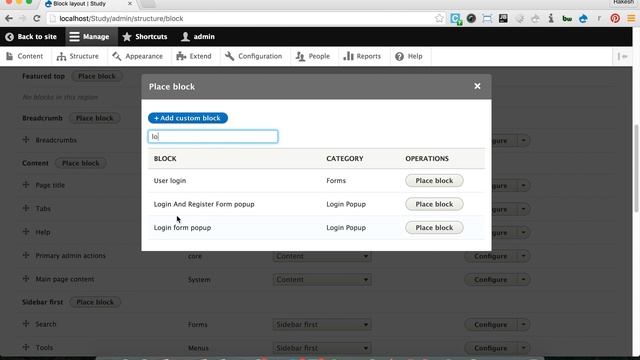Expand operations arrow for Tools block
The image size is (640, 360).
click(524, 348)
